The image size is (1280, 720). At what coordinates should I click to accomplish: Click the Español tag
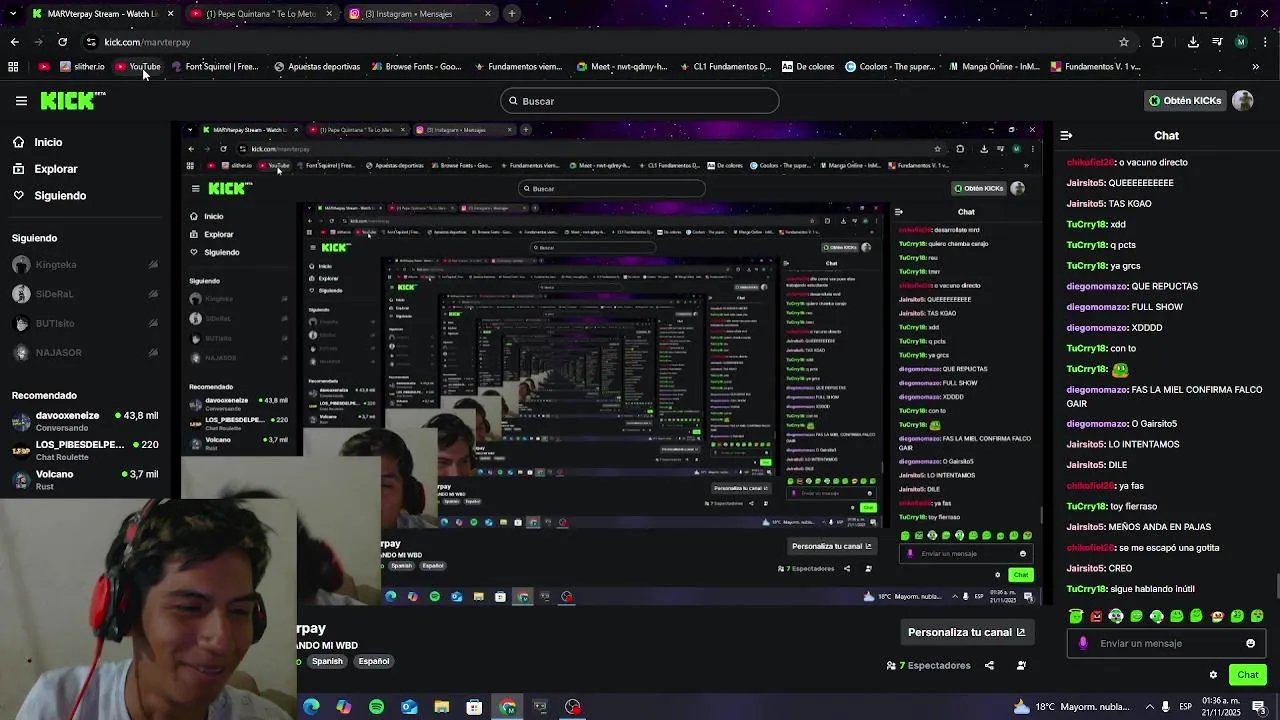(374, 661)
